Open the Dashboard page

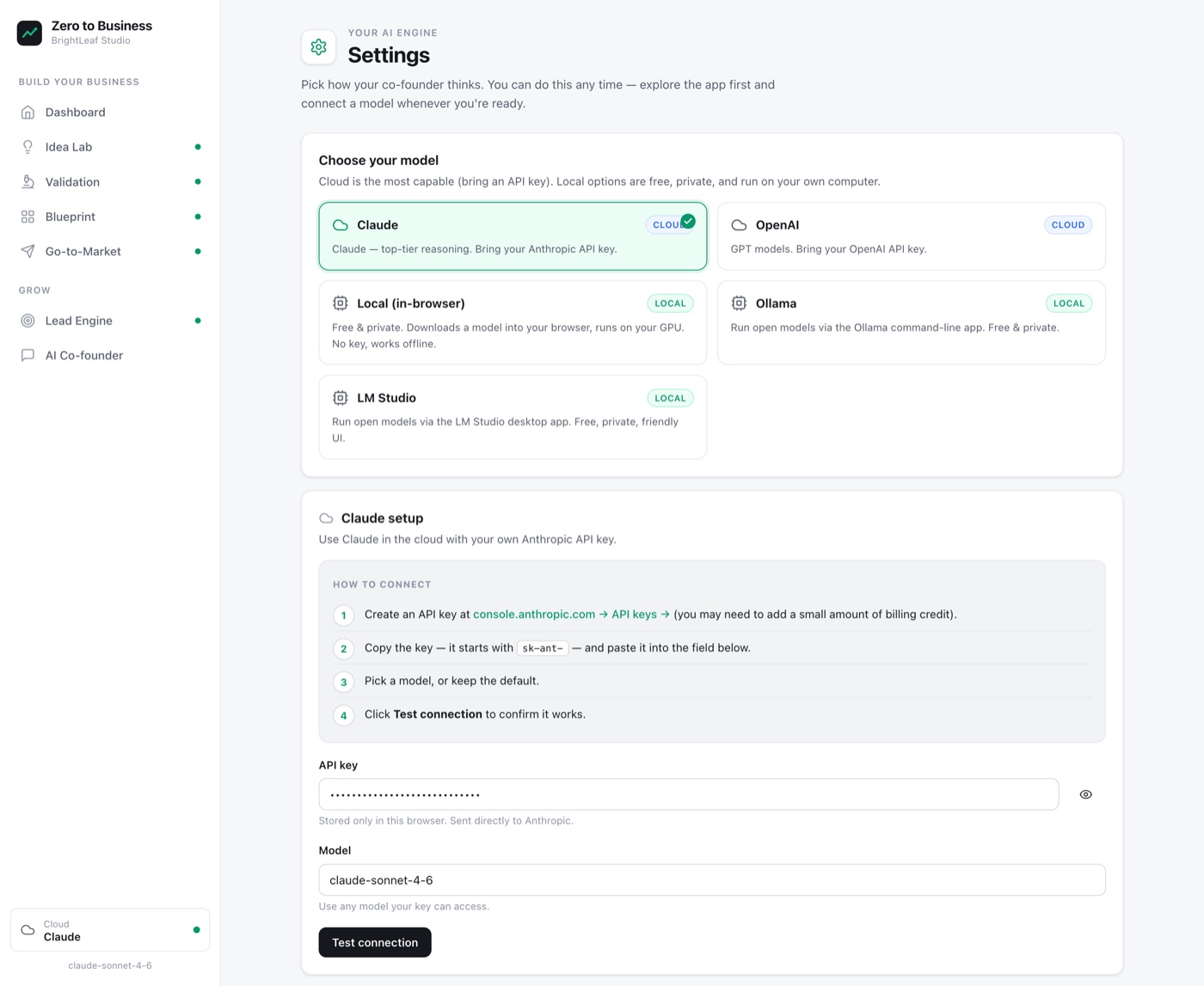click(110, 112)
